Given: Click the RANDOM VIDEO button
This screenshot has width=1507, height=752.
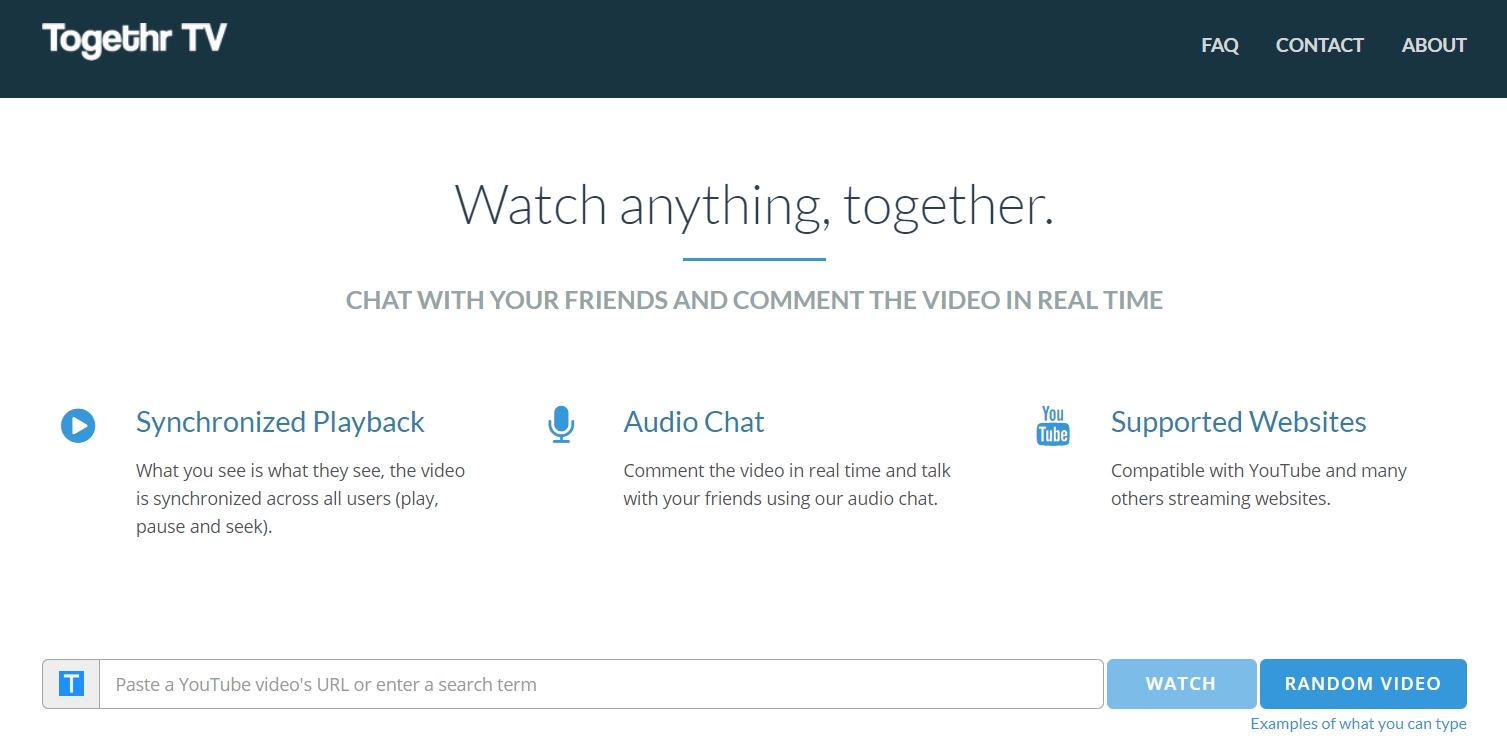Looking at the screenshot, I should [1363, 684].
